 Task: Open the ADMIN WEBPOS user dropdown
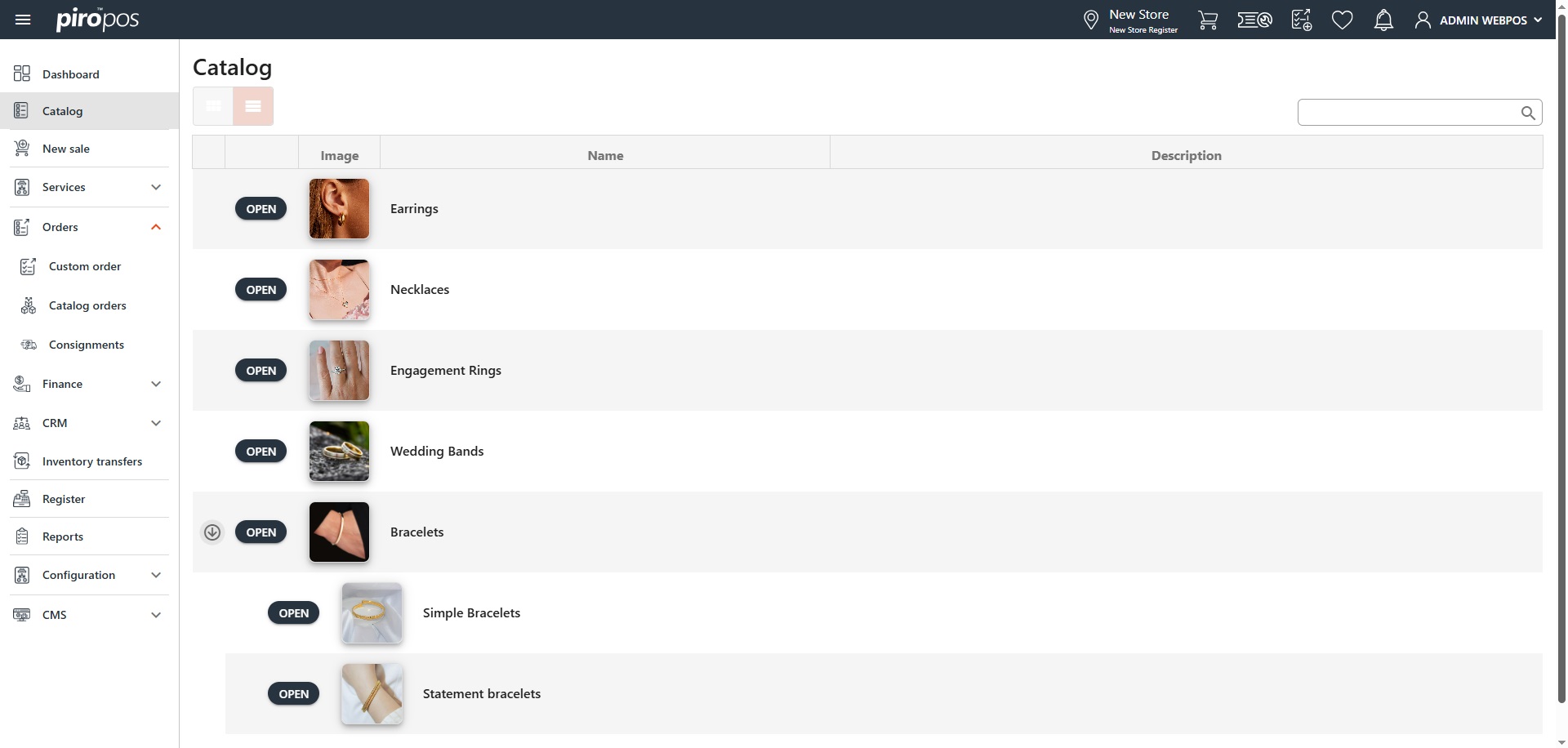coord(1479,20)
